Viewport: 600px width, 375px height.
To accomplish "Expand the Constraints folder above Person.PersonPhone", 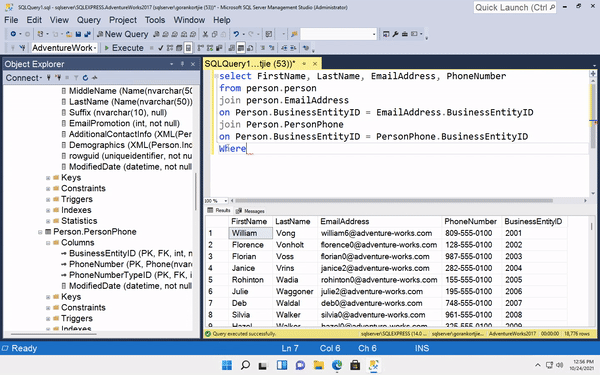I will [48, 189].
